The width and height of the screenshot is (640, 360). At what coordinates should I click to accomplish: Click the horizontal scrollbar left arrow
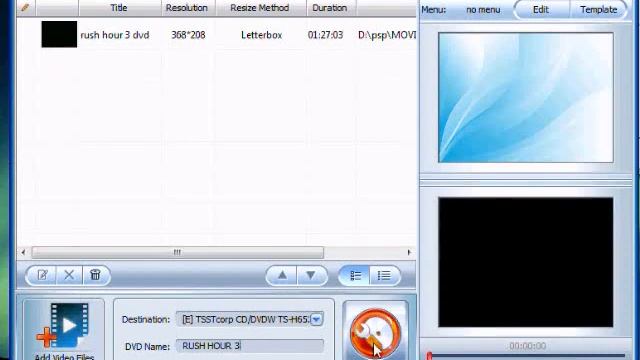point(23,252)
